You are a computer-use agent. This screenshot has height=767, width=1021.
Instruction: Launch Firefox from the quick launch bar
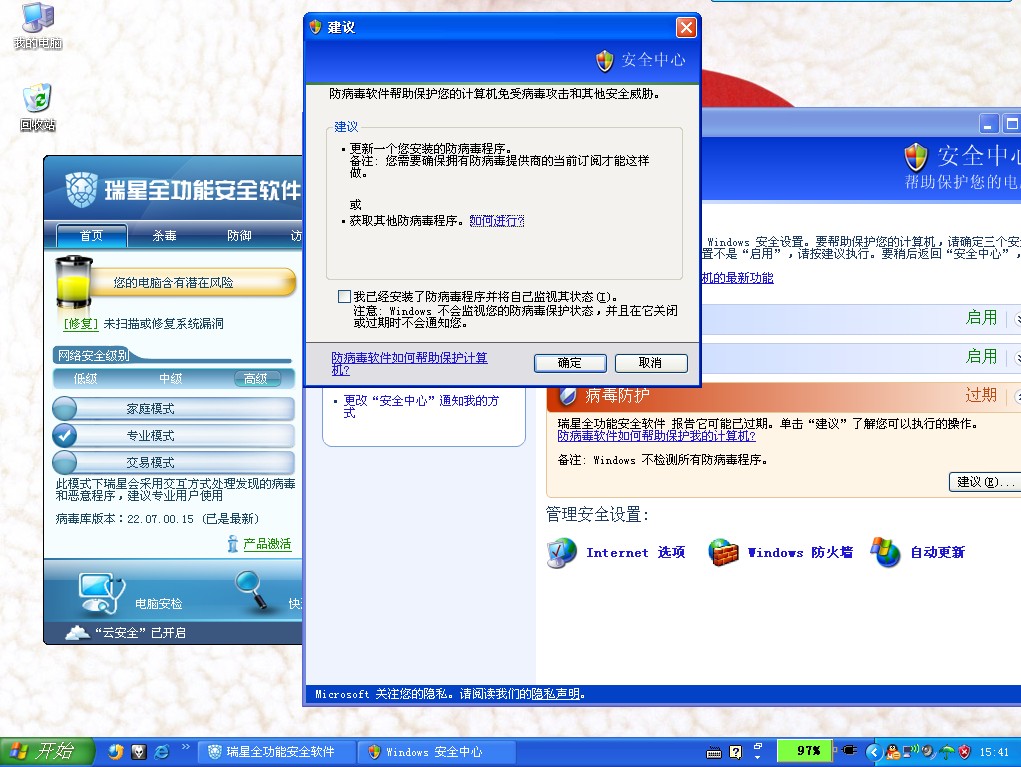pos(116,752)
